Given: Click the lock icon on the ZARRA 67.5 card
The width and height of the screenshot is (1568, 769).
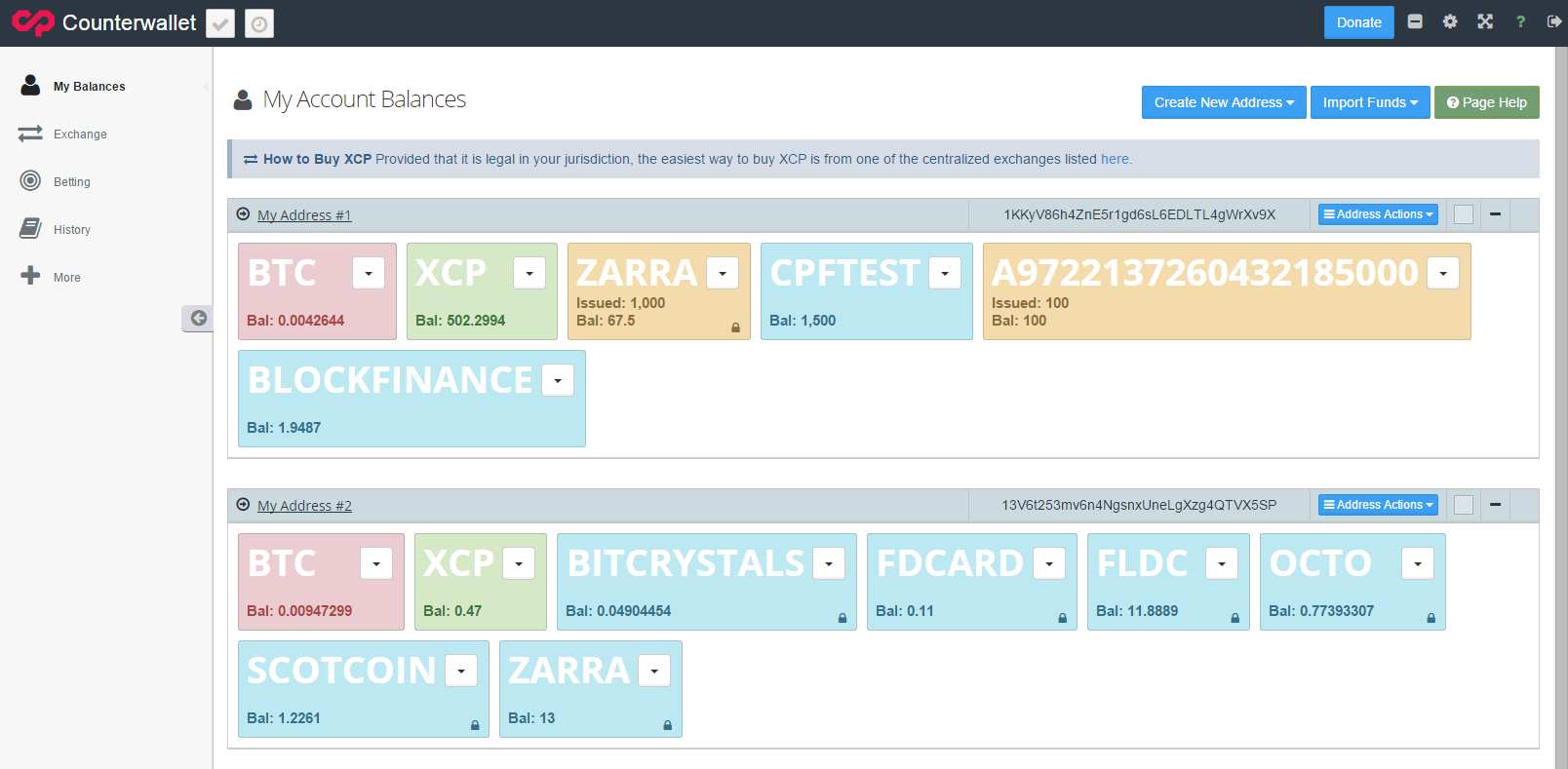Looking at the screenshot, I should coord(735,327).
